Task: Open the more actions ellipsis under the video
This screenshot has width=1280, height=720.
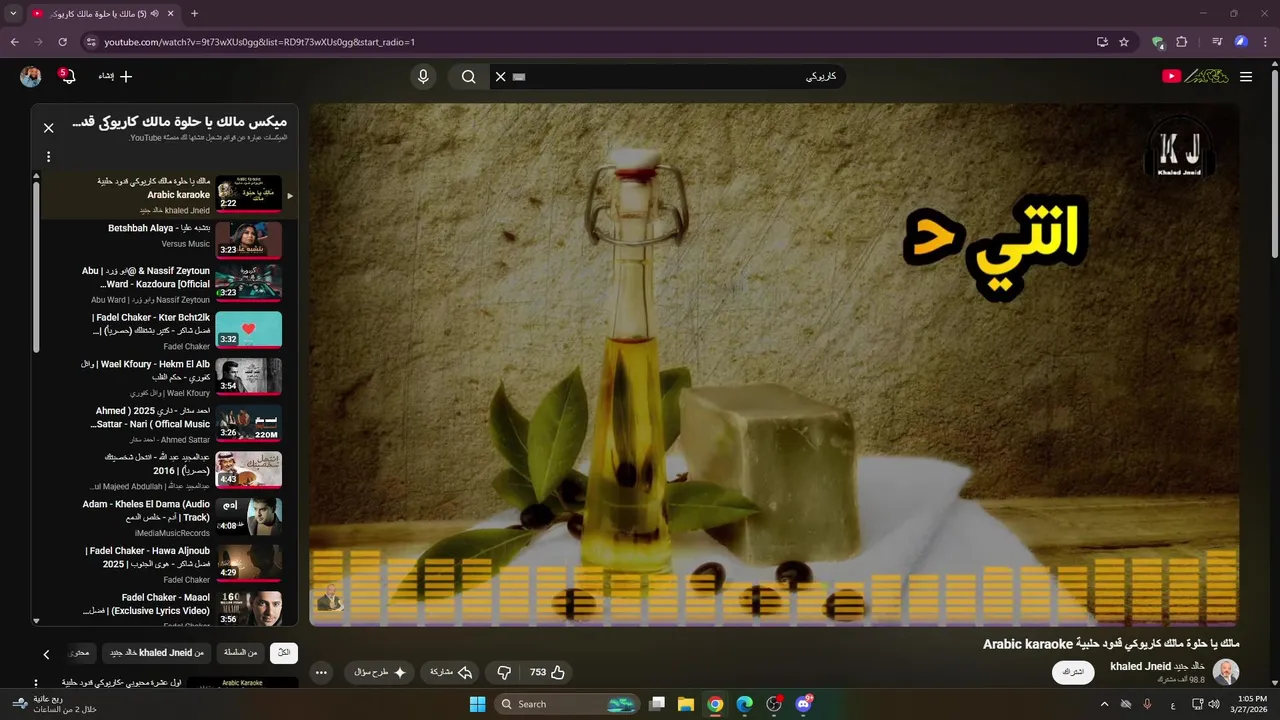Action: 321,673
